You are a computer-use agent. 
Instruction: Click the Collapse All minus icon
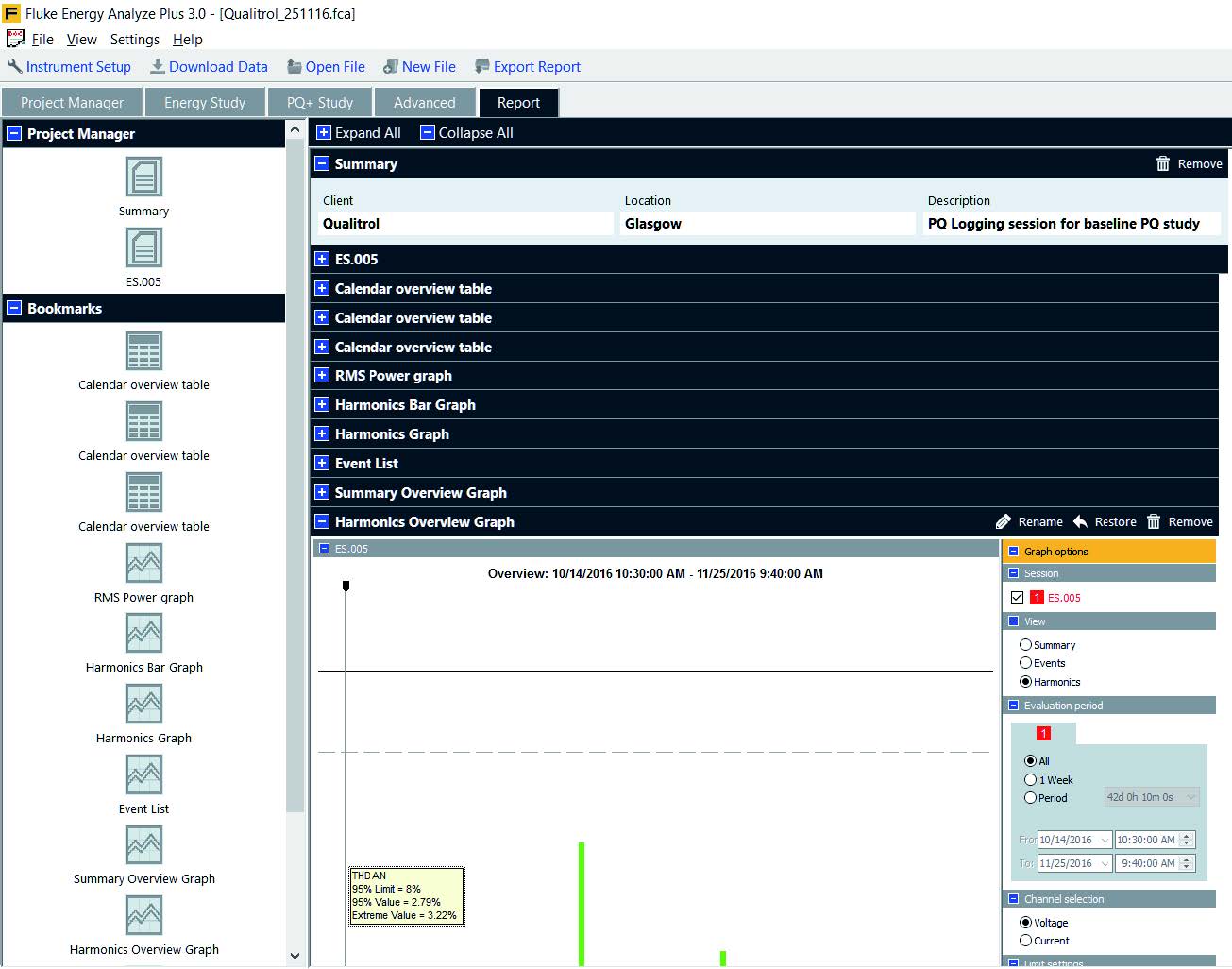[427, 132]
